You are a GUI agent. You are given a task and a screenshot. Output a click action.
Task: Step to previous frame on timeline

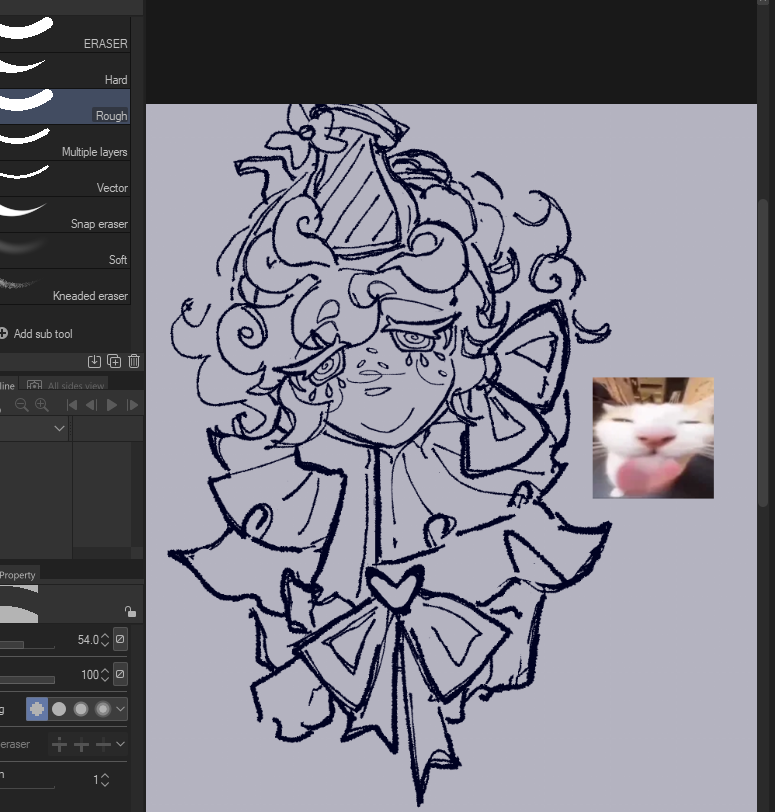pos(91,405)
